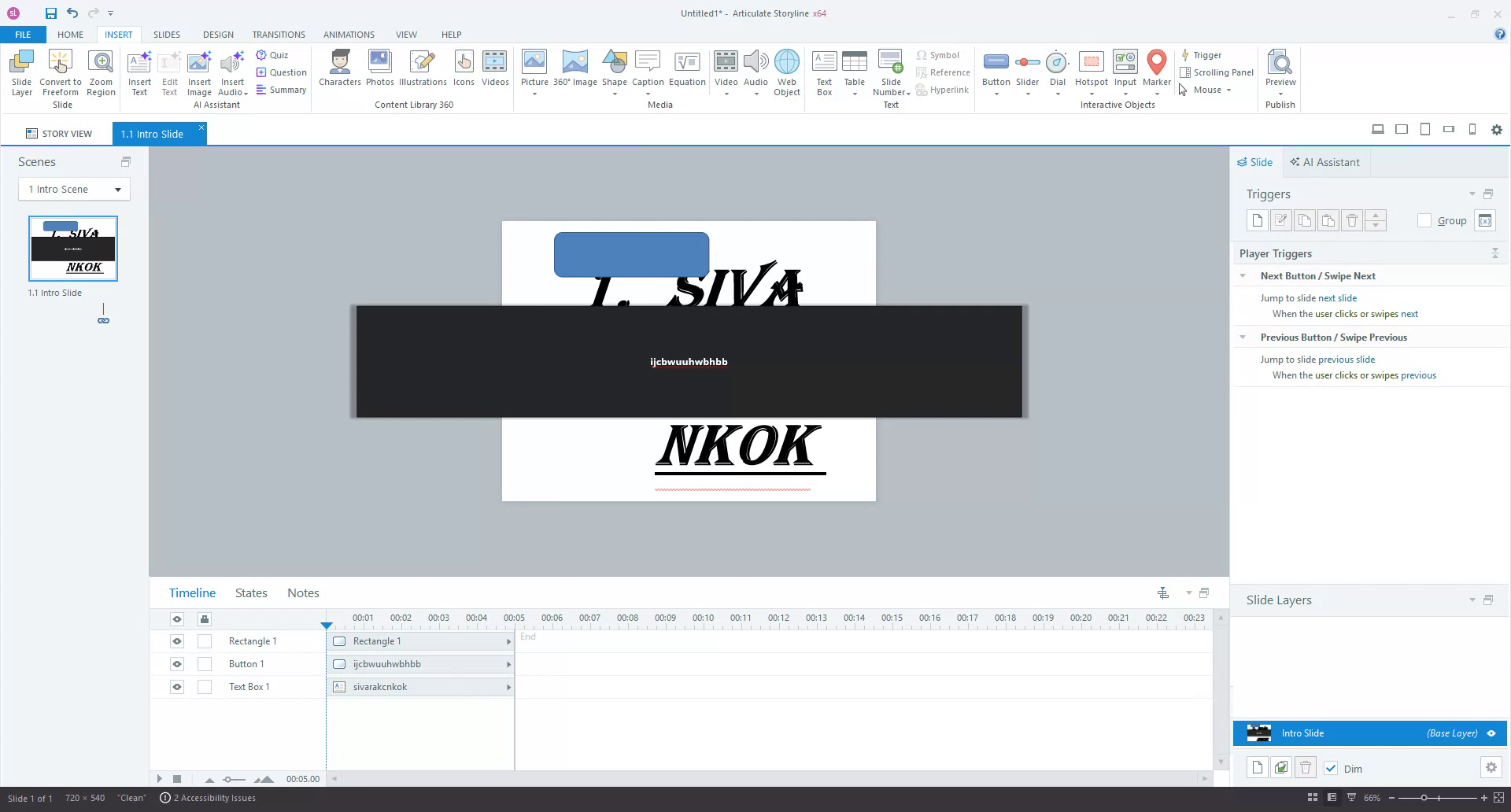
Task: Adjust the zoom slider at bottom right
Action: point(1424,797)
